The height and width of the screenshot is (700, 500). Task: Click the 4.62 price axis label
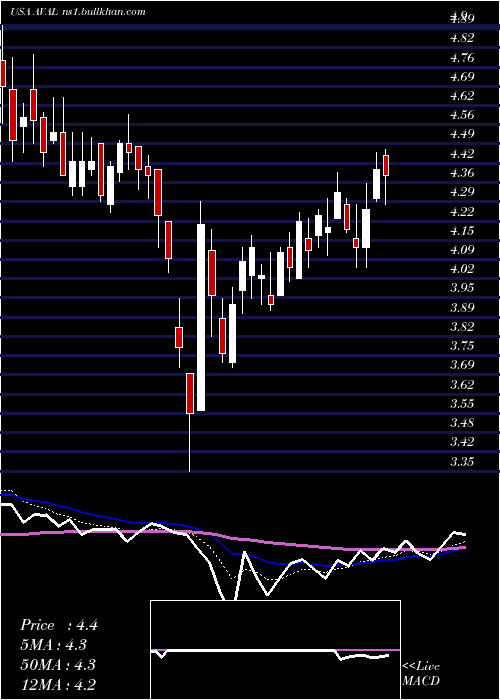point(462,96)
